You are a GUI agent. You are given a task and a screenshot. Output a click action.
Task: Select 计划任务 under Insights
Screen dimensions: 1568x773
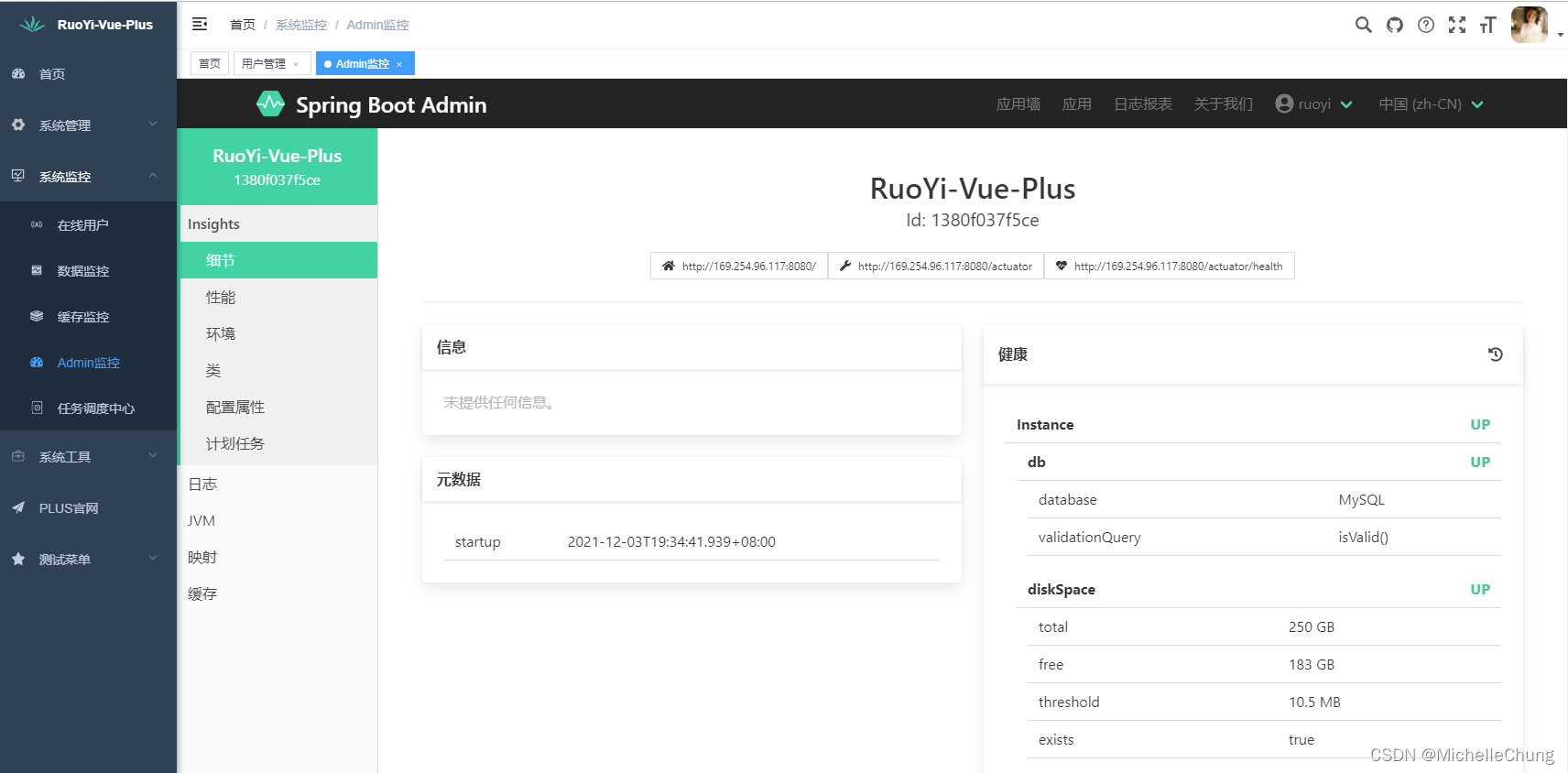click(278, 443)
